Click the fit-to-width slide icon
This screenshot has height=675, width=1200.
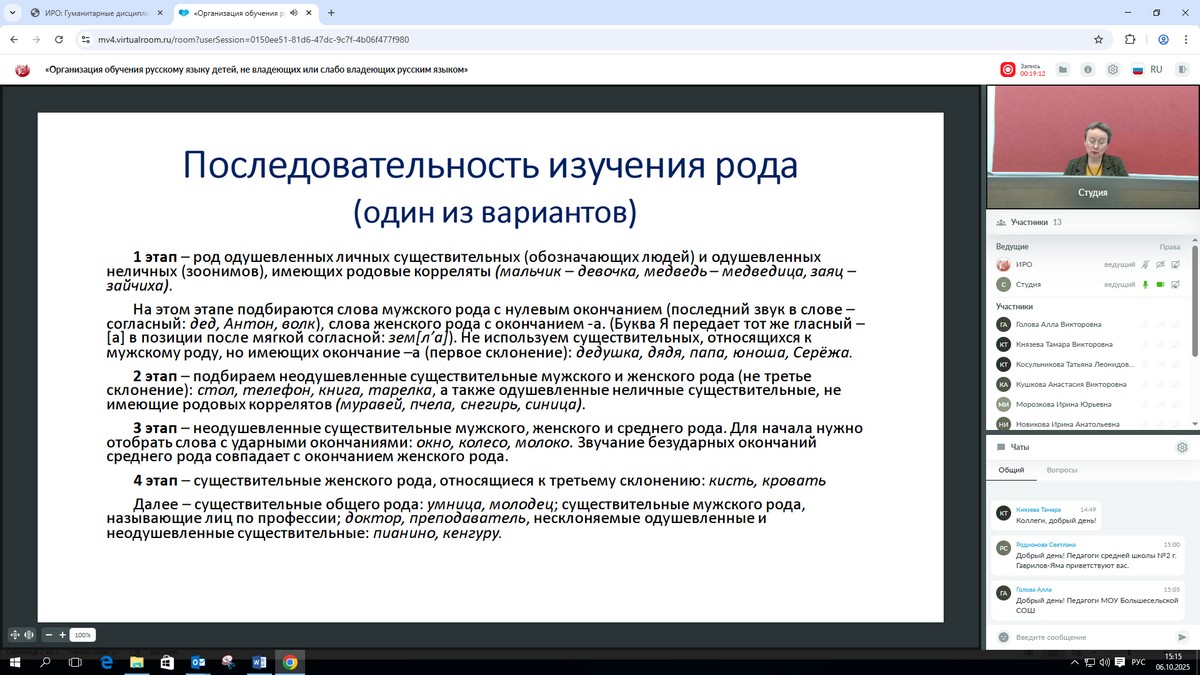click(29, 635)
